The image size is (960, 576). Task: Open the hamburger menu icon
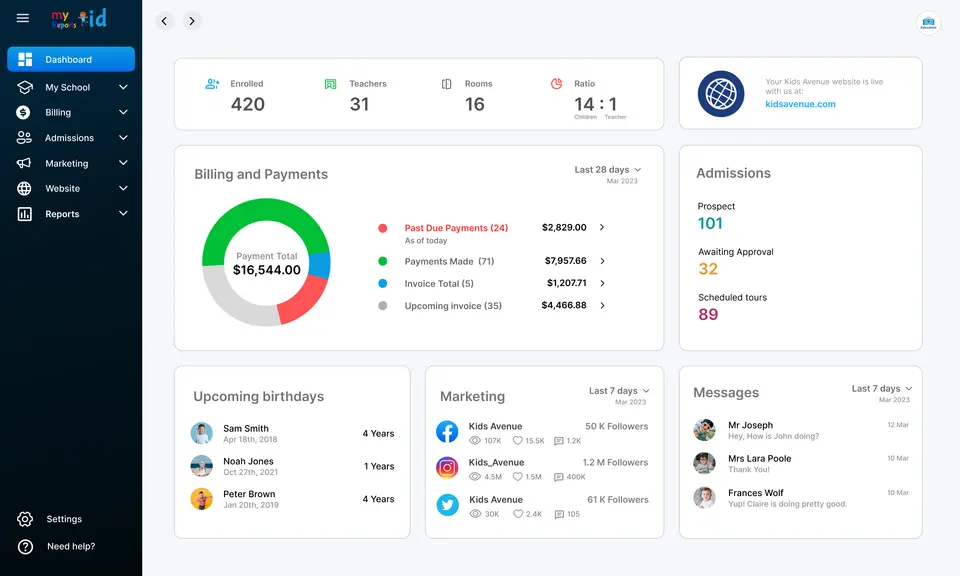(x=23, y=18)
